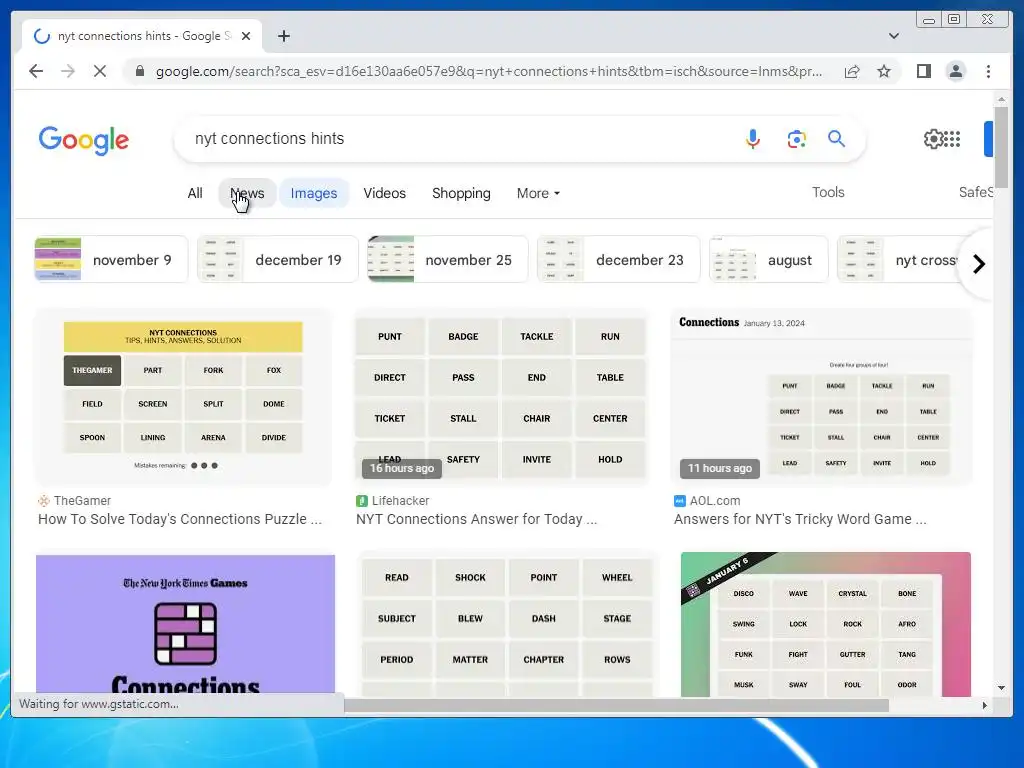Open the Shopping tab

tap(461, 193)
